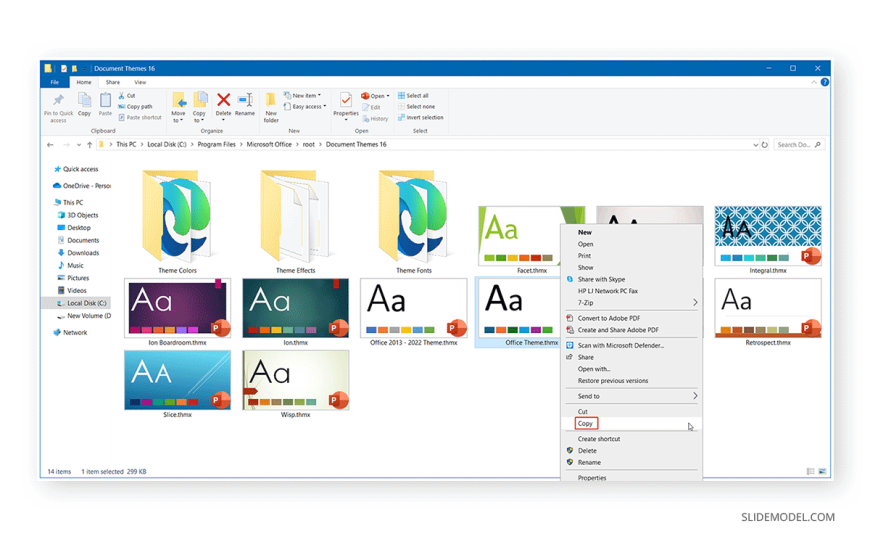Choose Rename in the context menu
Screen dimensions: 870x539
tap(631, 462)
